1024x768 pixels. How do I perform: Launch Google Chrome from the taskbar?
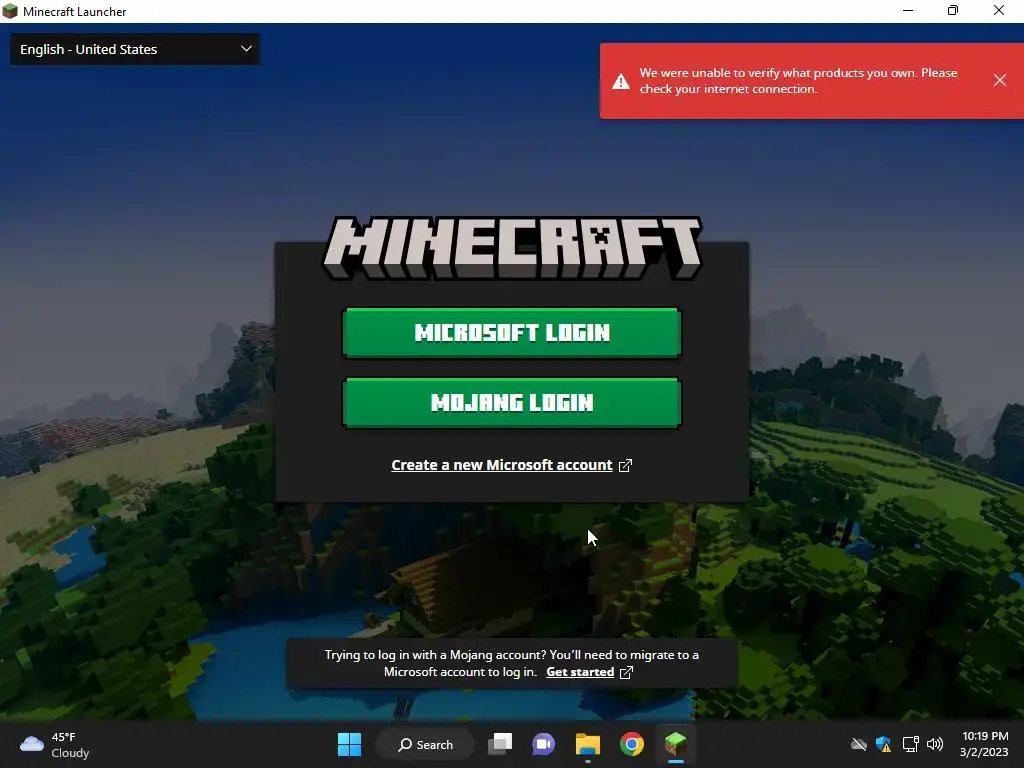tap(632, 744)
